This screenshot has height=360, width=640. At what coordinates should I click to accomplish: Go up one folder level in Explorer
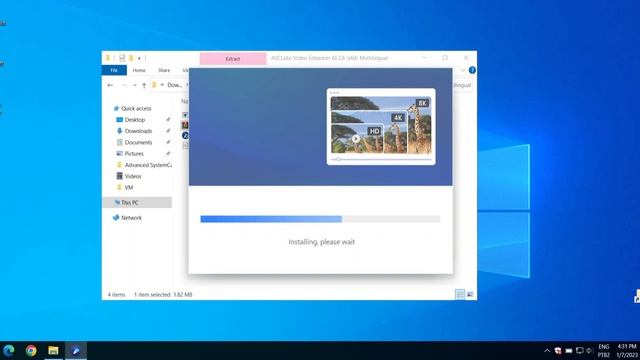coord(144,85)
